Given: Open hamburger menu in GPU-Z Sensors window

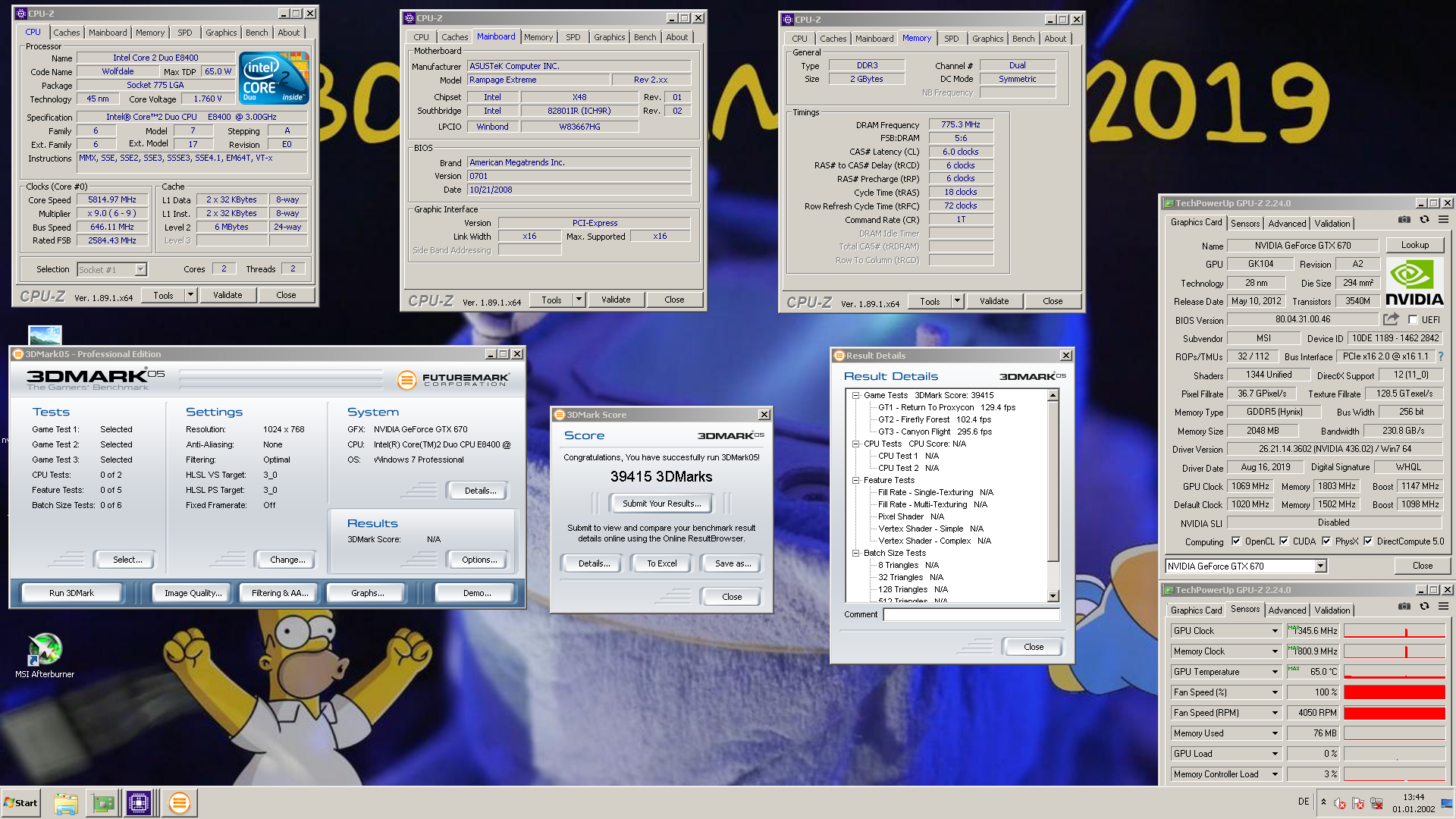Looking at the screenshot, I should tap(1443, 607).
